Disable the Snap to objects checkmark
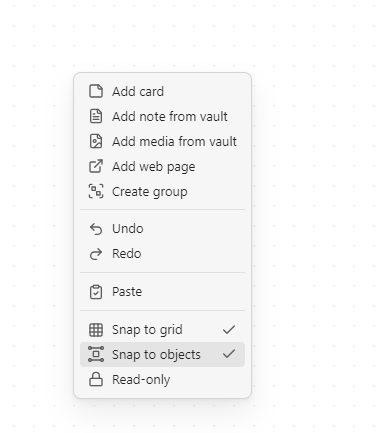The width and height of the screenshot is (380, 433). tap(229, 354)
